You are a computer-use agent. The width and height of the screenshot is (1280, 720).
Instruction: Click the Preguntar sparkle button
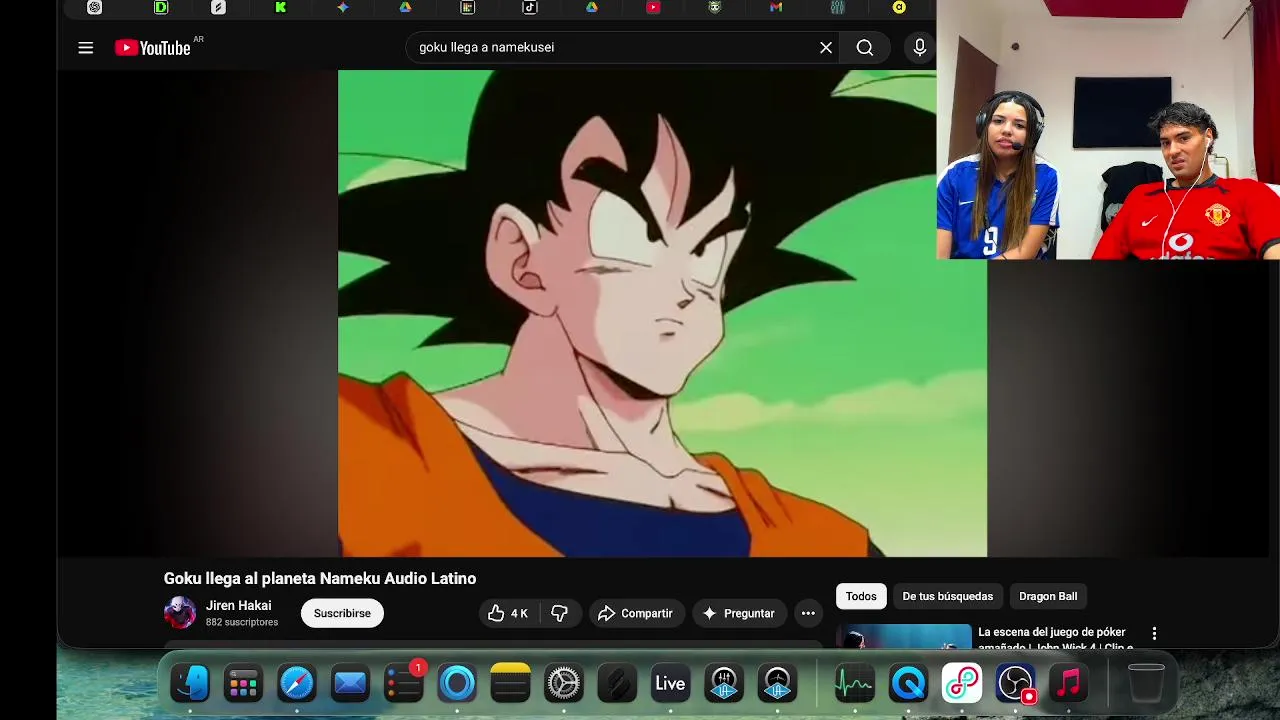tap(739, 613)
